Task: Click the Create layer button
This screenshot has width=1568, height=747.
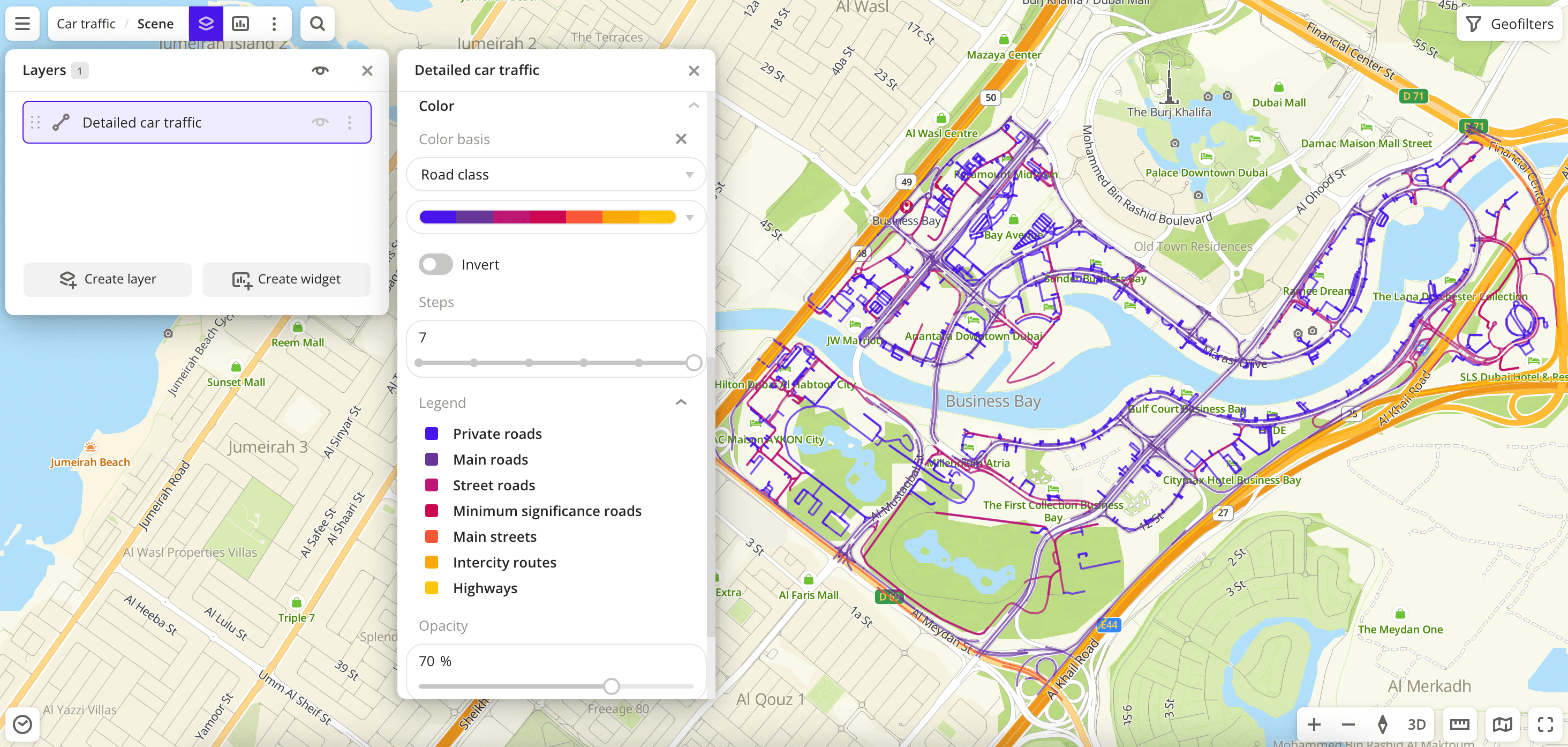Action: click(107, 279)
